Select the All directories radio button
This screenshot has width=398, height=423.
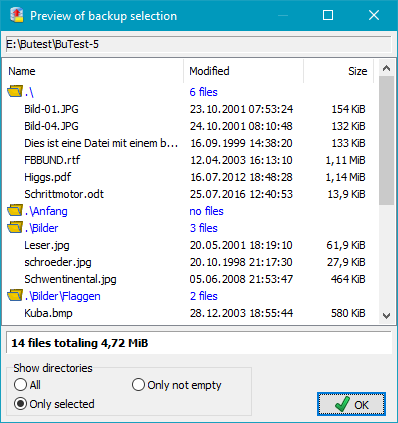20,385
